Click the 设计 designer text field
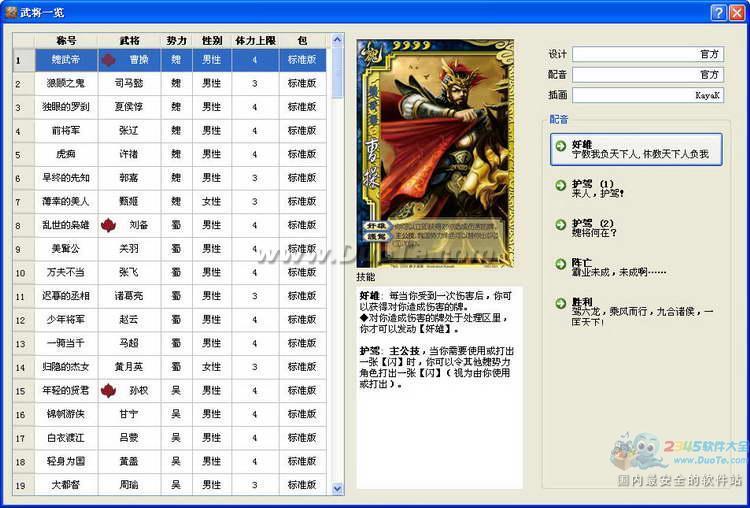Screen dimensions: 750x508 point(647,54)
